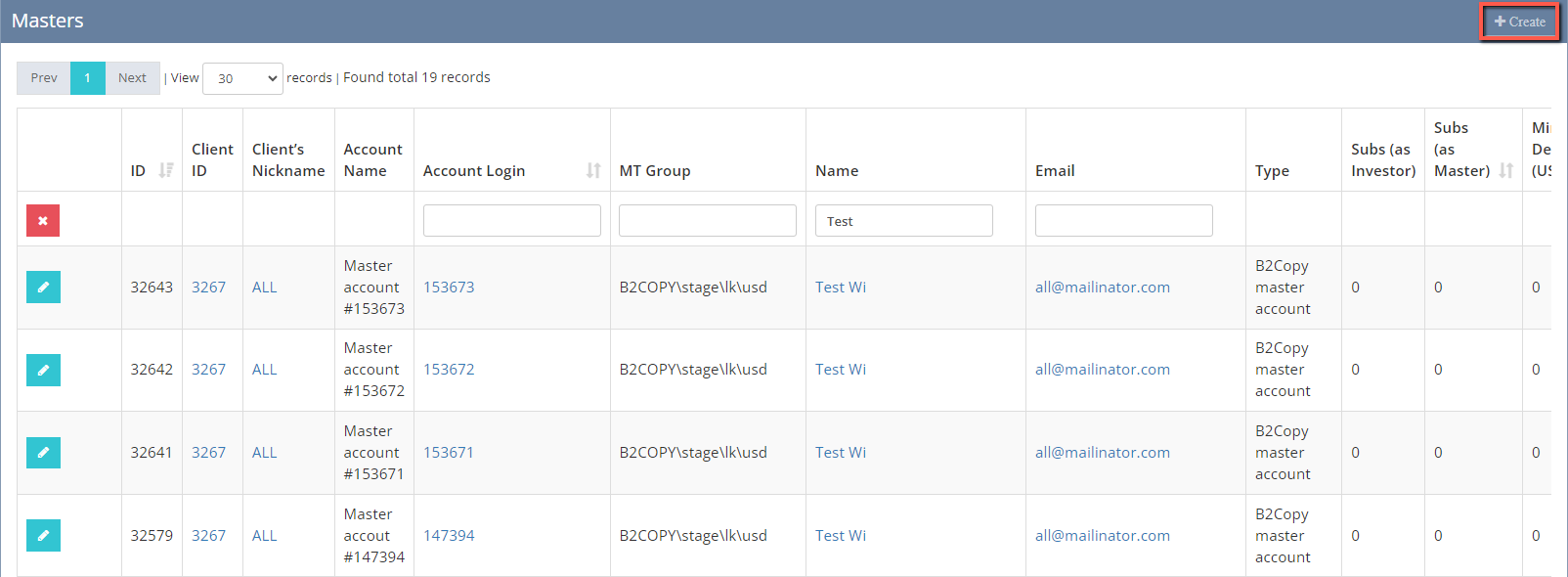This screenshot has width=1568, height=577.
Task: Click Master account #153672 cell
Action: click(x=373, y=370)
